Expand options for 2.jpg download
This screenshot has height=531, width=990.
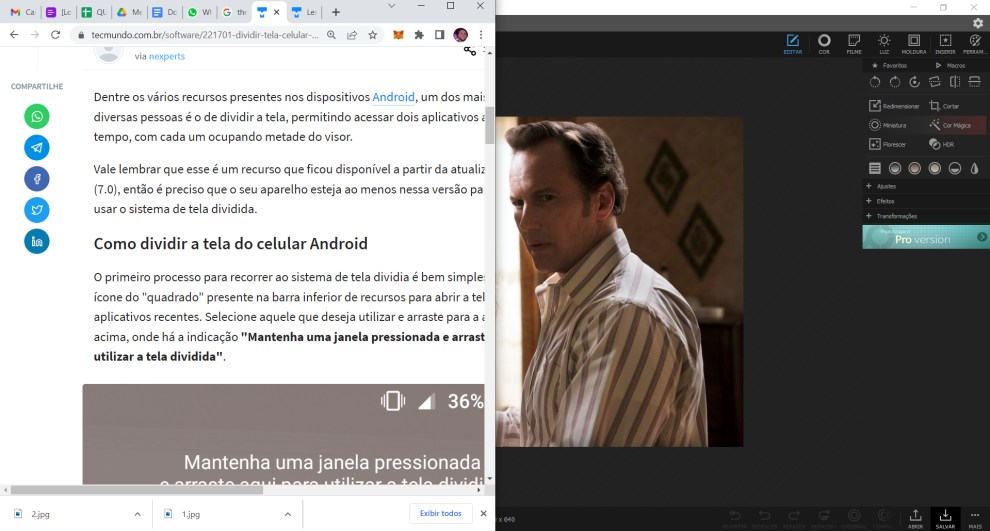point(137,514)
